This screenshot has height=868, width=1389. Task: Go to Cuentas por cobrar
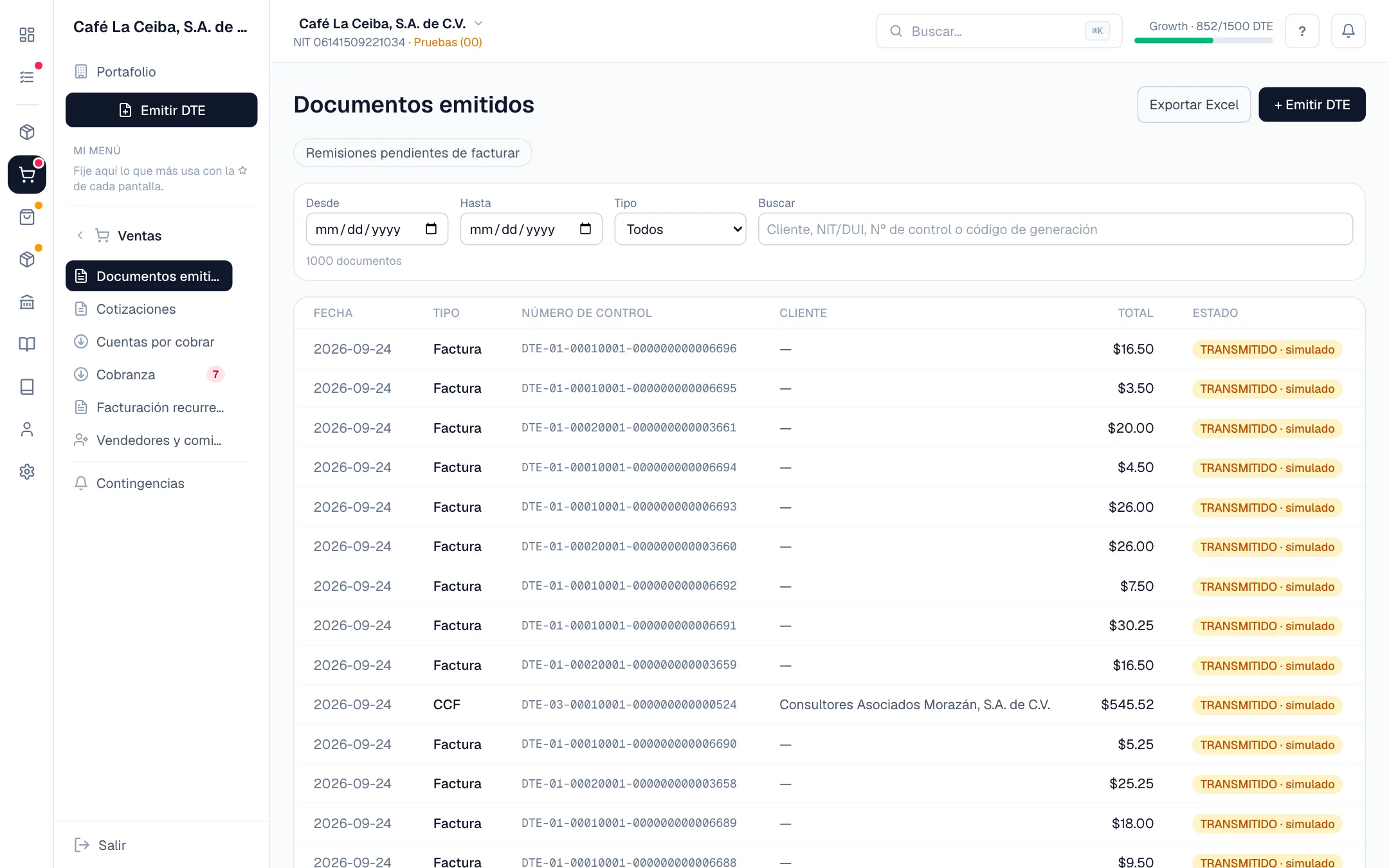pos(149,341)
